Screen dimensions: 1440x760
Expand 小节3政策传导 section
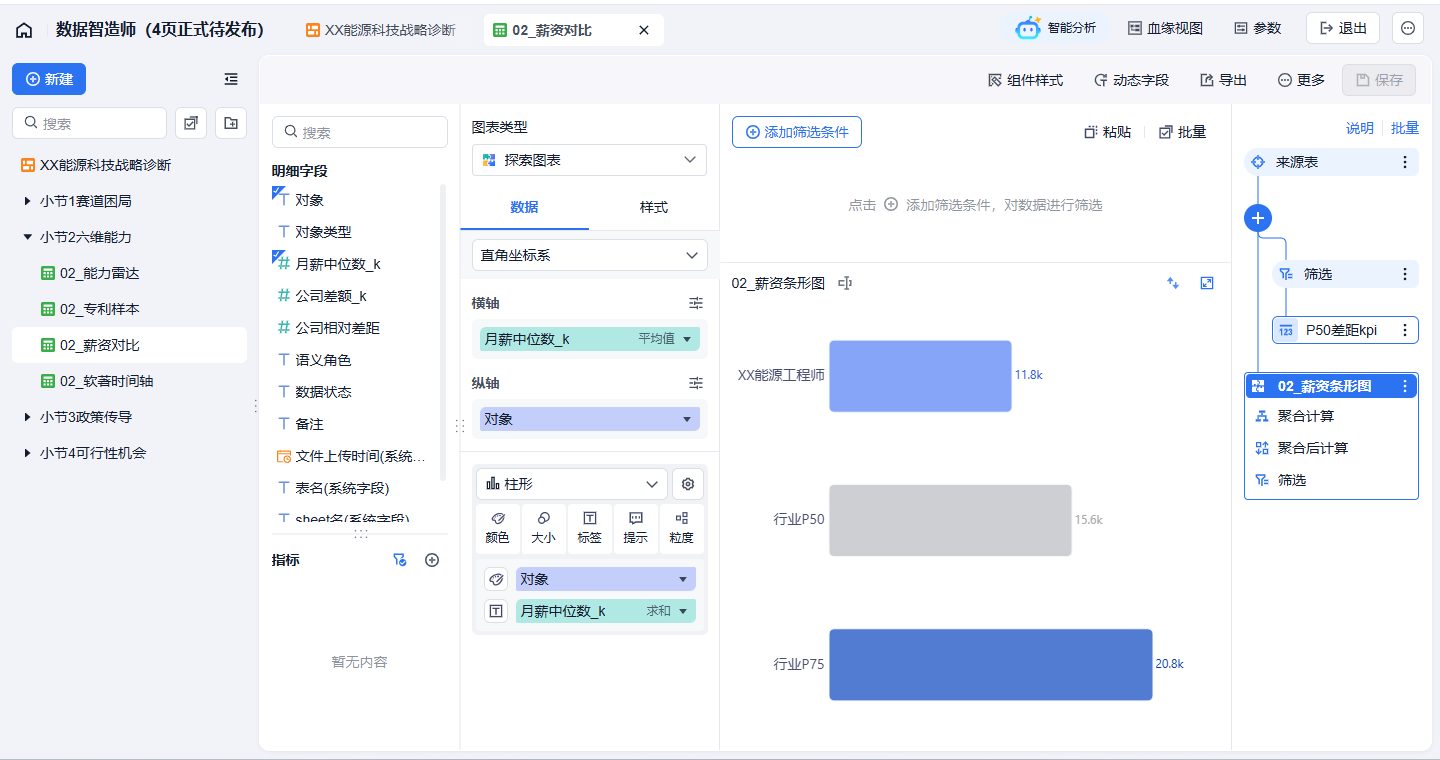coord(27,417)
